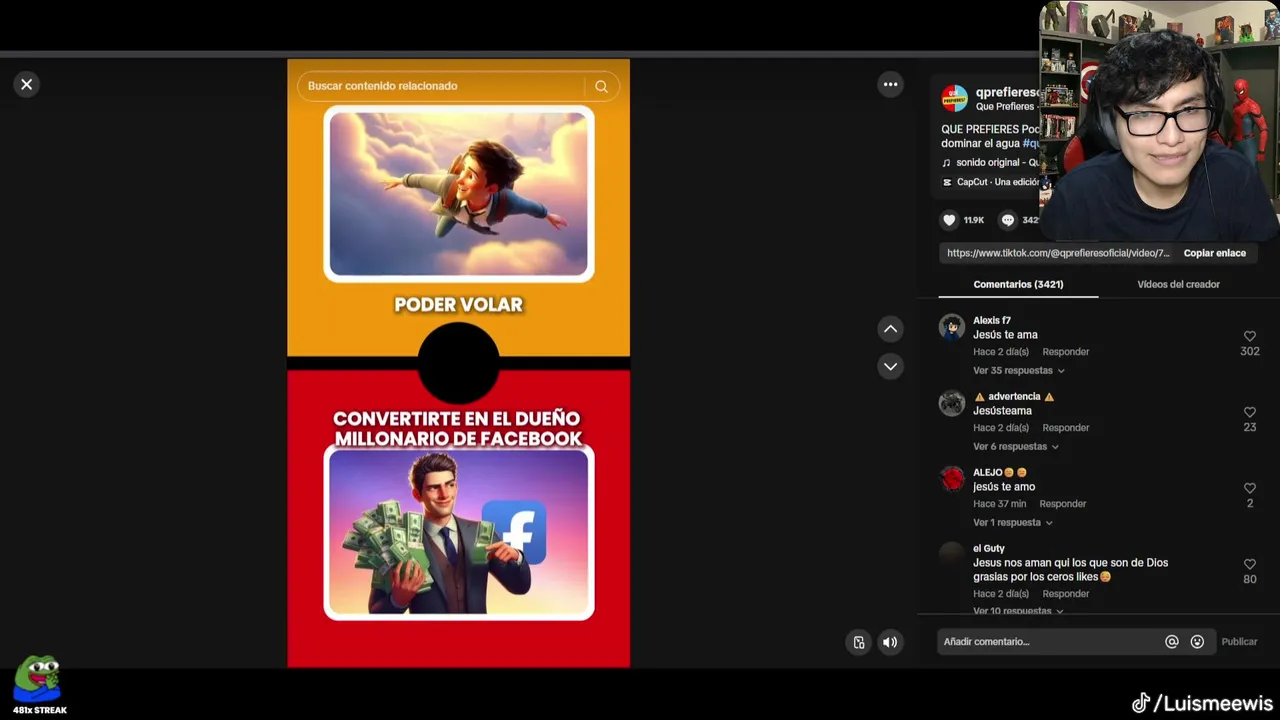Screen dimensions: 1280x720
Task: Like the comment 'Jesústeama'
Action: [x=1249, y=413]
